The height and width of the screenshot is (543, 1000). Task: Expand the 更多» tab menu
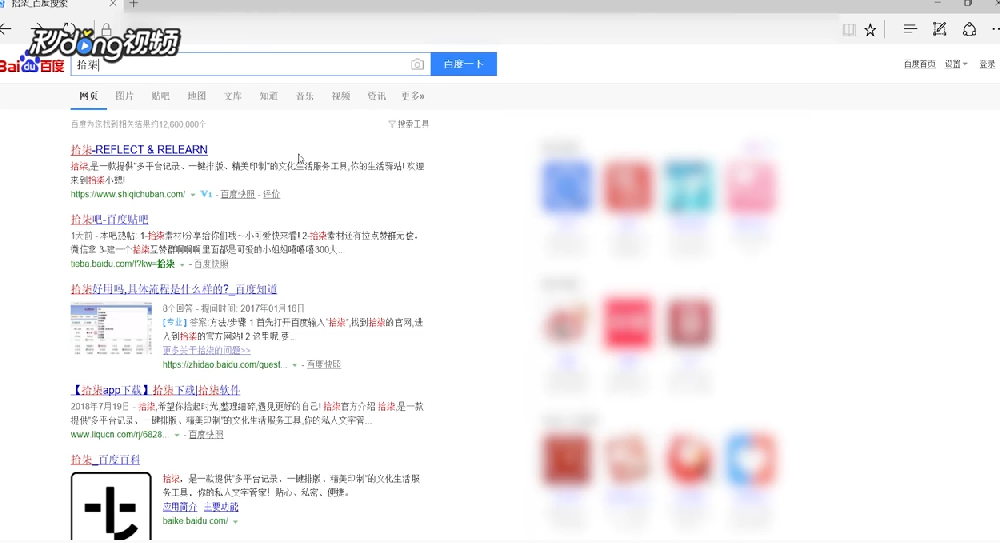413,96
